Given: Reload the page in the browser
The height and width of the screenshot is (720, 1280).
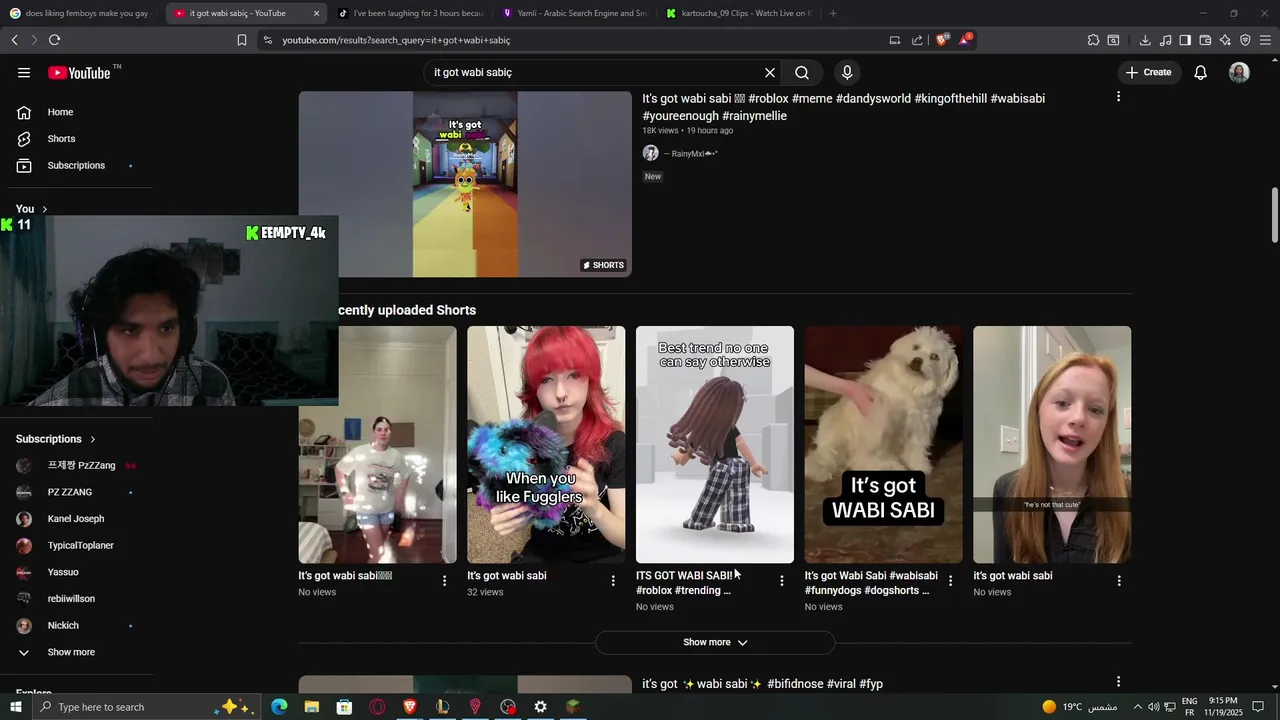Looking at the screenshot, I should (x=54, y=40).
